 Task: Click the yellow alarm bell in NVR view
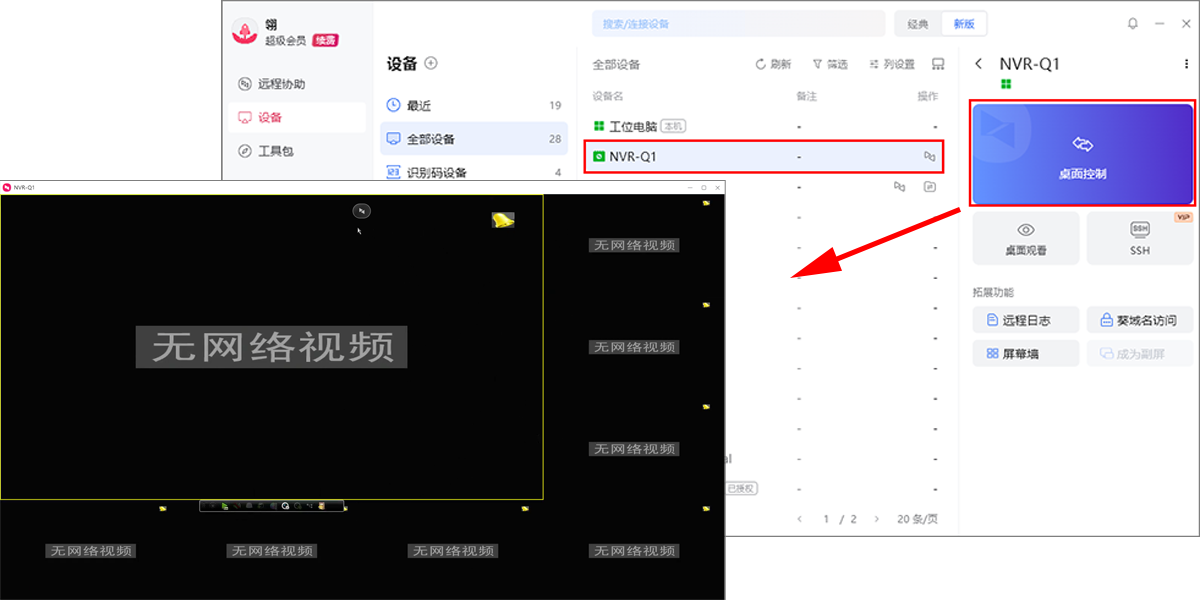(x=503, y=220)
